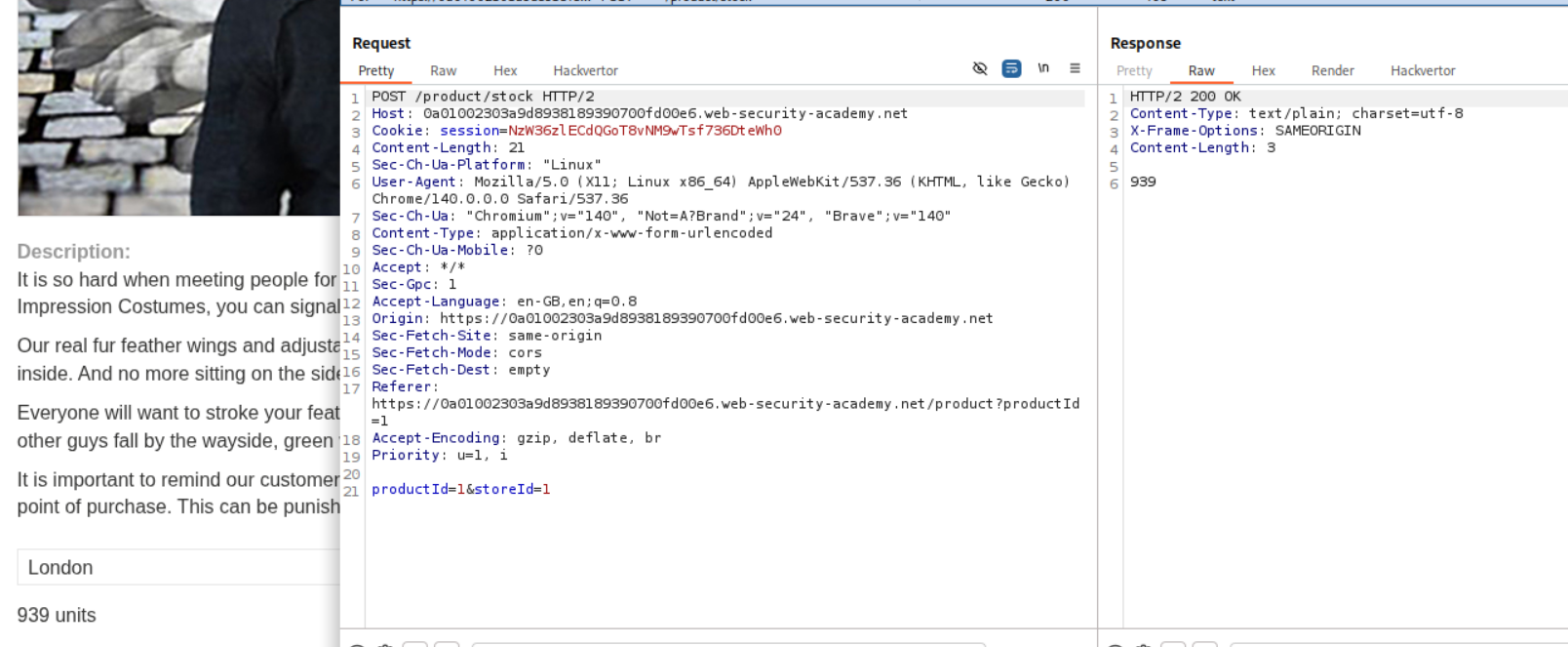Open the Render tab in Response panel
1568x647 pixels.
[1332, 70]
